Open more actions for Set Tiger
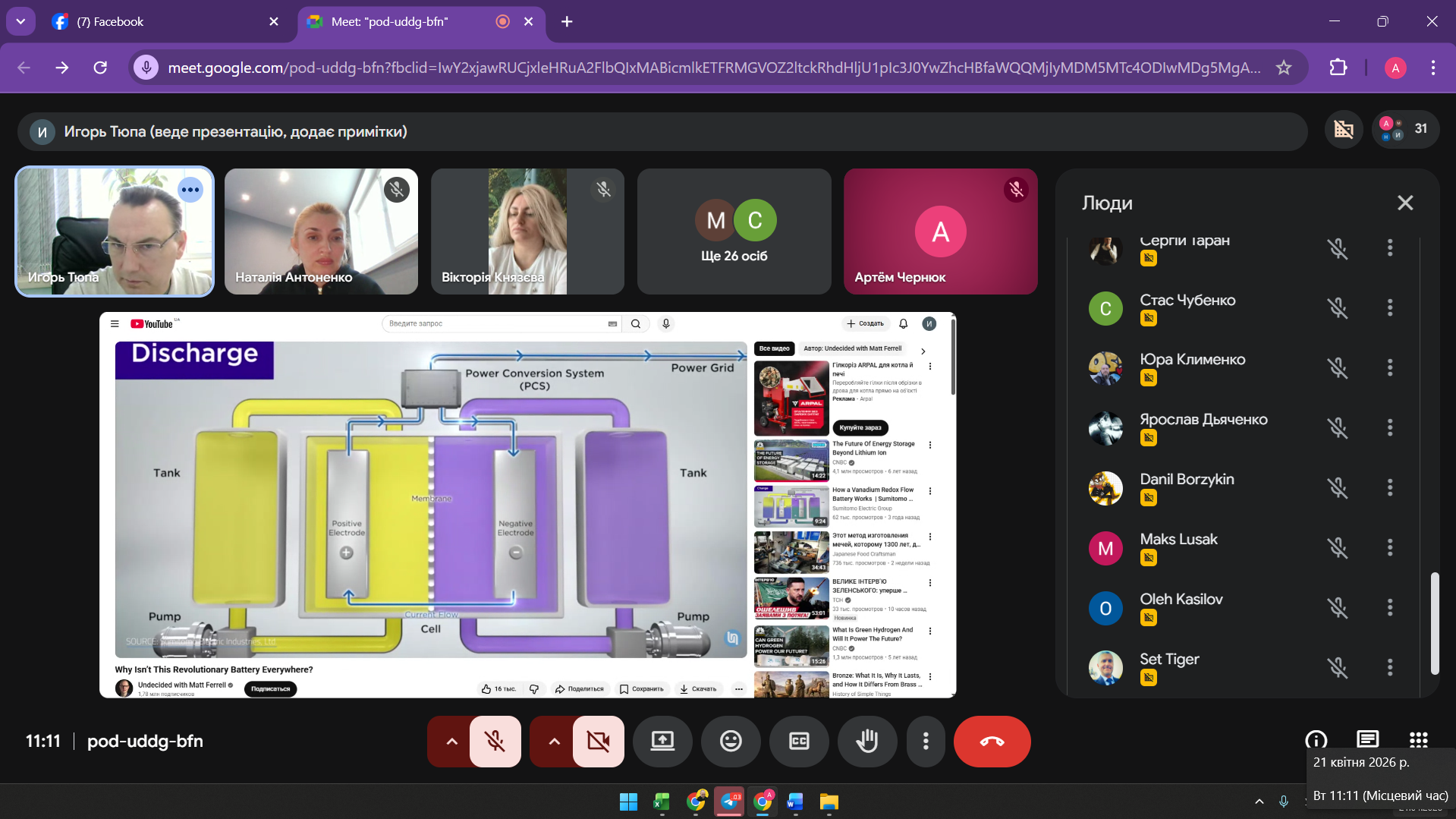Image resolution: width=1456 pixels, height=819 pixels. tap(1390, 667)
